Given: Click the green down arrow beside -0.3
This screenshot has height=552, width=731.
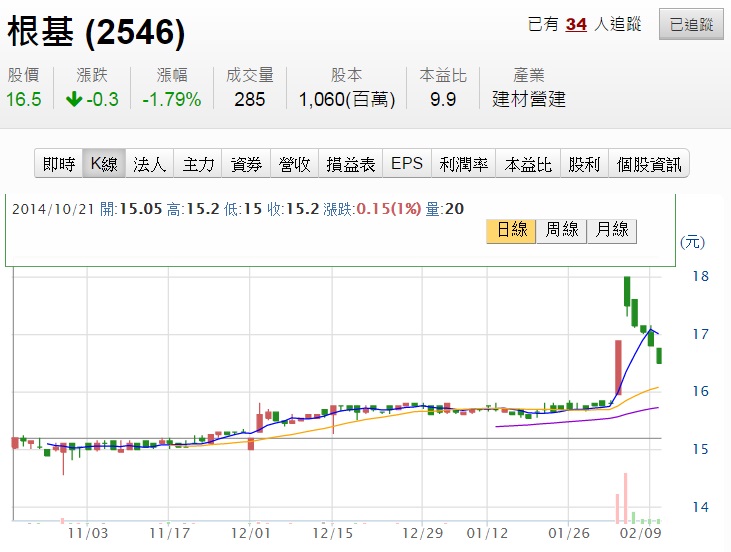Looking at the screenshot, I should coord(74,99).
